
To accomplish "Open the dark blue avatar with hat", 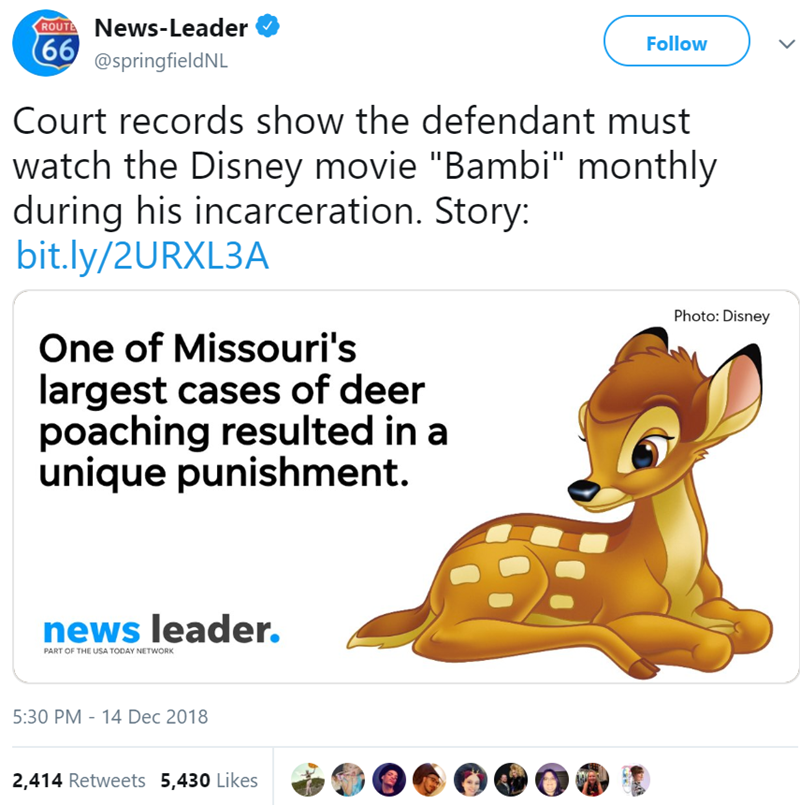I will (x=389, y=780).
